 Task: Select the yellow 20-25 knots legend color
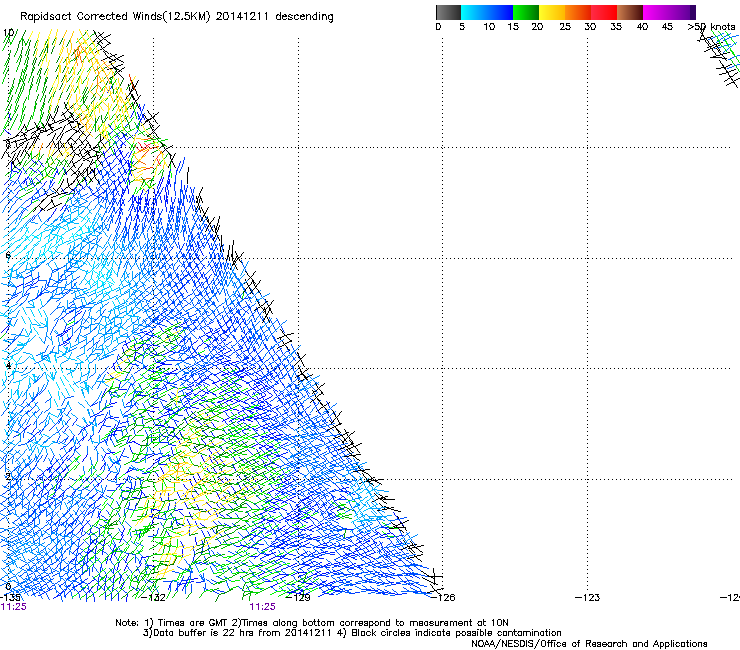point(552,12)
